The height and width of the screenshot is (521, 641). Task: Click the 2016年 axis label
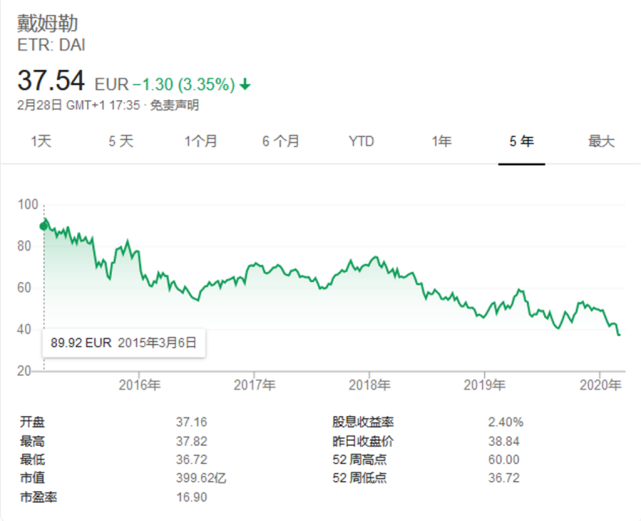(140, 385)
